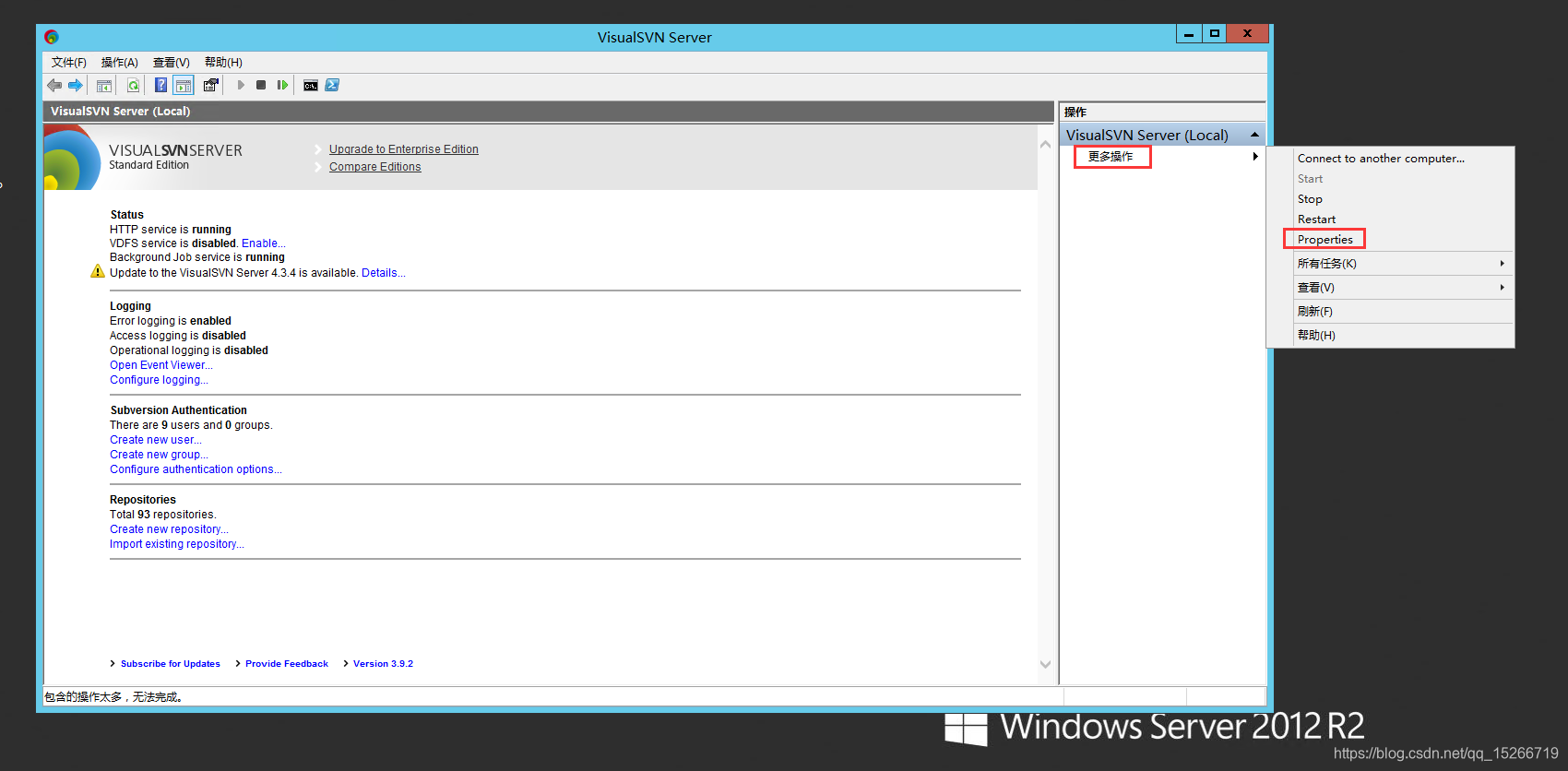Click the Back arrow toolbar icon
Screen dimensions: 1568x771
pos(54,85)
